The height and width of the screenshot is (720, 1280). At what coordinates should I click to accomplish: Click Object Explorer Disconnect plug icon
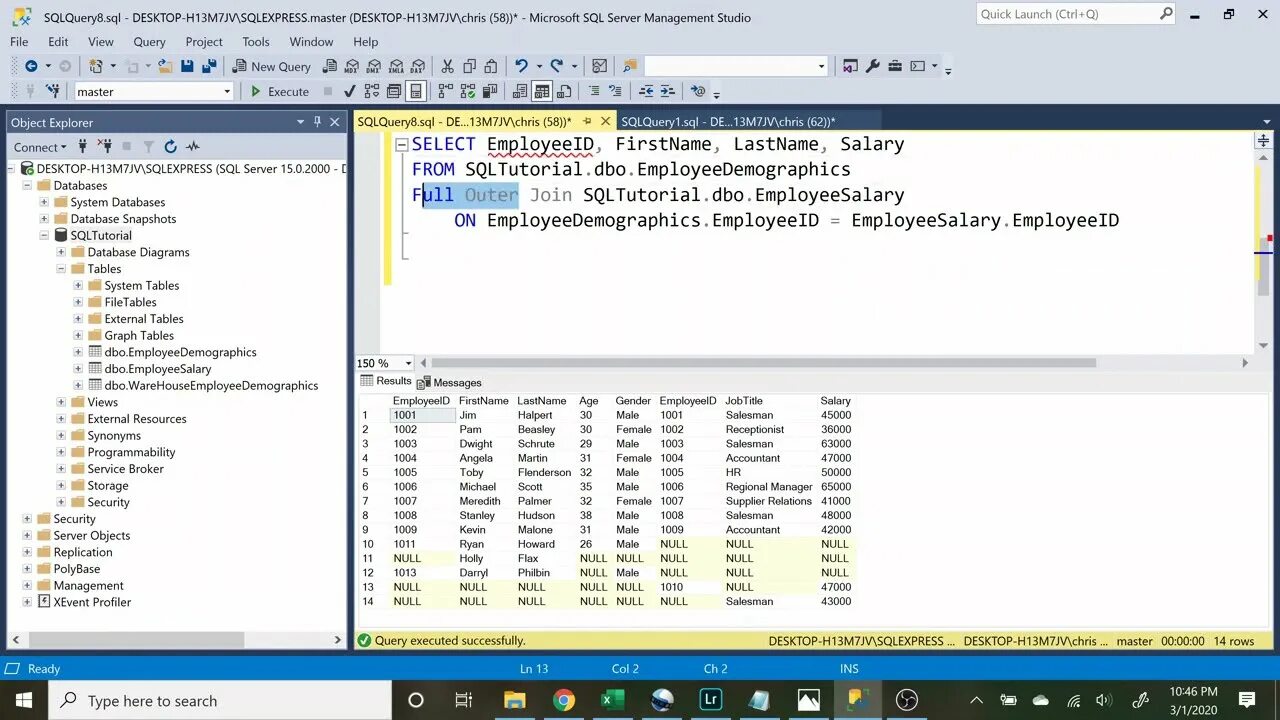[x=104, y=146]
